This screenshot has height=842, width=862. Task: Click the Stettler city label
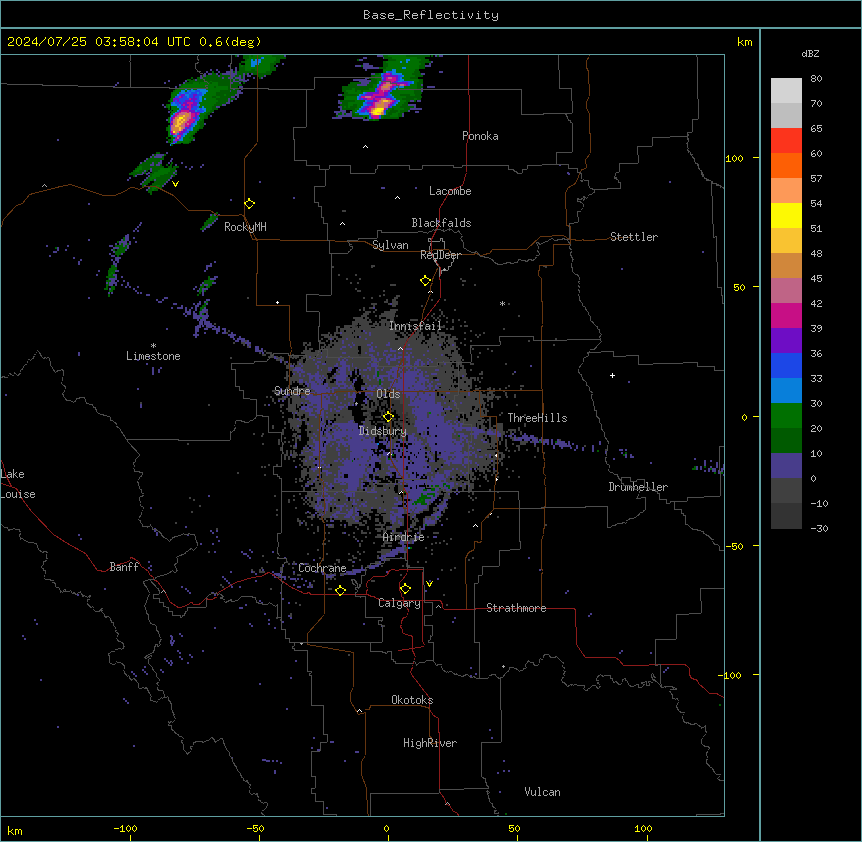tap(634, 237)
